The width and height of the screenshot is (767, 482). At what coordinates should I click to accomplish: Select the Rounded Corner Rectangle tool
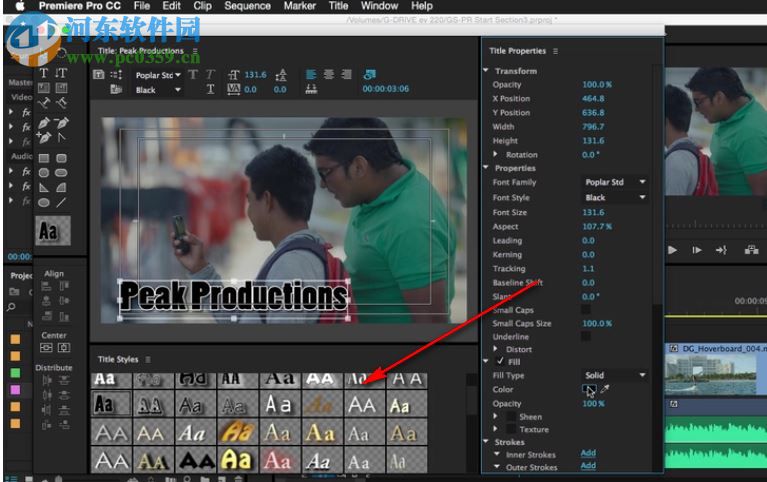(61, 158)
